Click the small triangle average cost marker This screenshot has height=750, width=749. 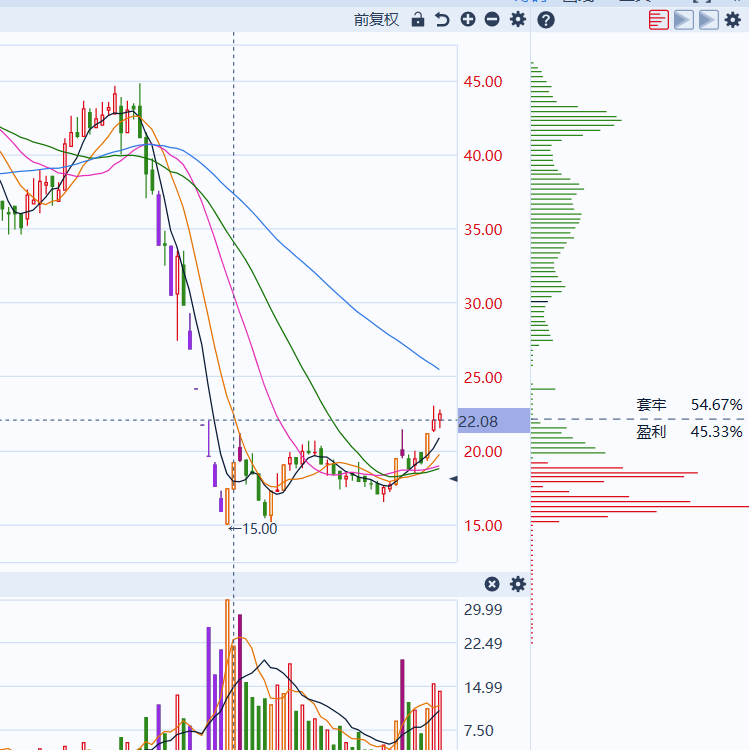(453, 479)
